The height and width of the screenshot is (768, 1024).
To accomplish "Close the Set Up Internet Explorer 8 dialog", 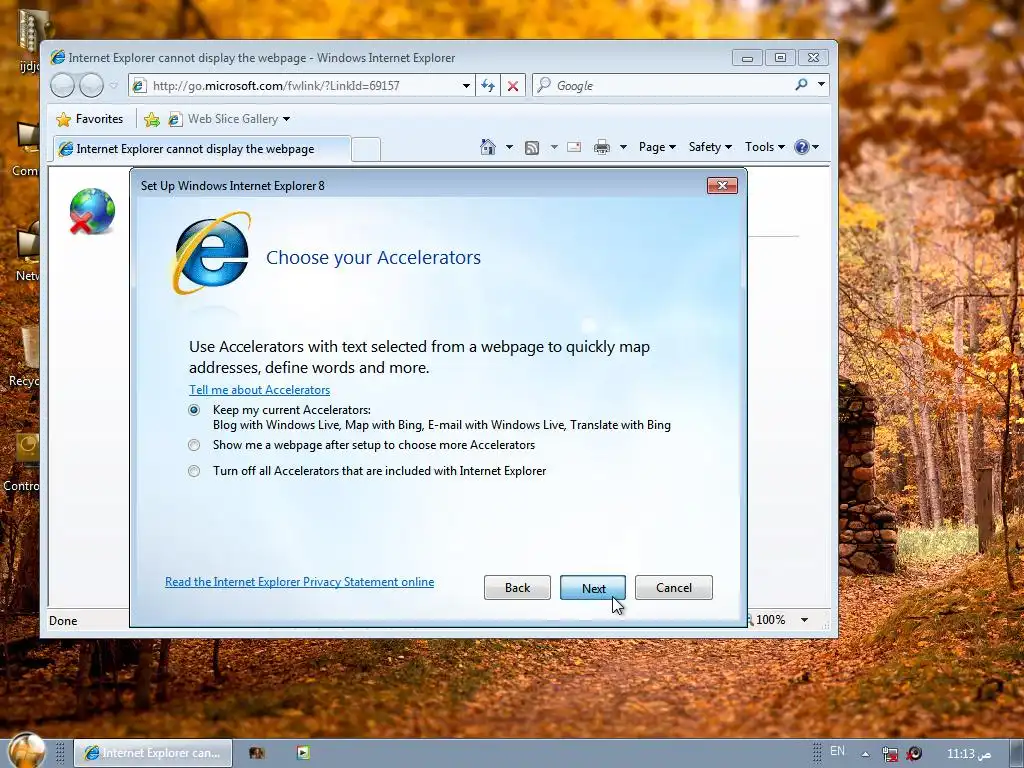I will [722, 185].
